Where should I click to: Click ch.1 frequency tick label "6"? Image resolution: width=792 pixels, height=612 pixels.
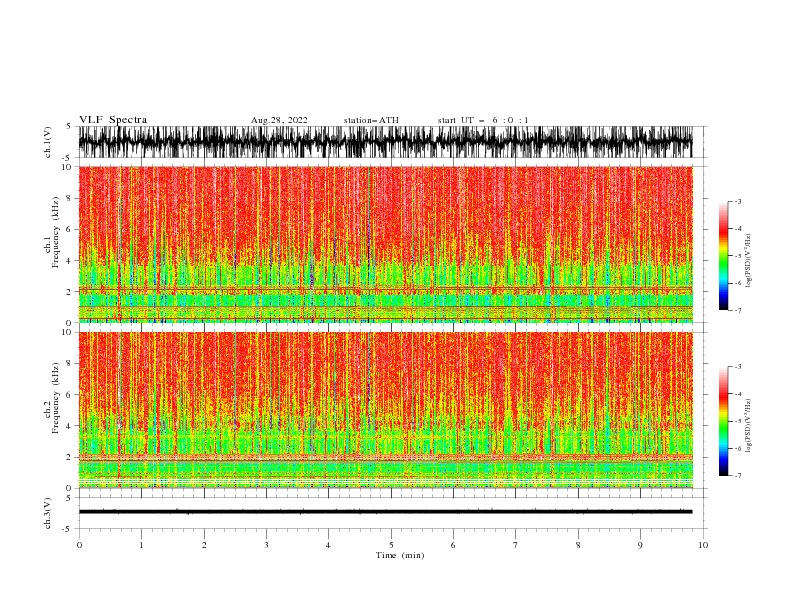pyautogui.click(x=69, y=229)
